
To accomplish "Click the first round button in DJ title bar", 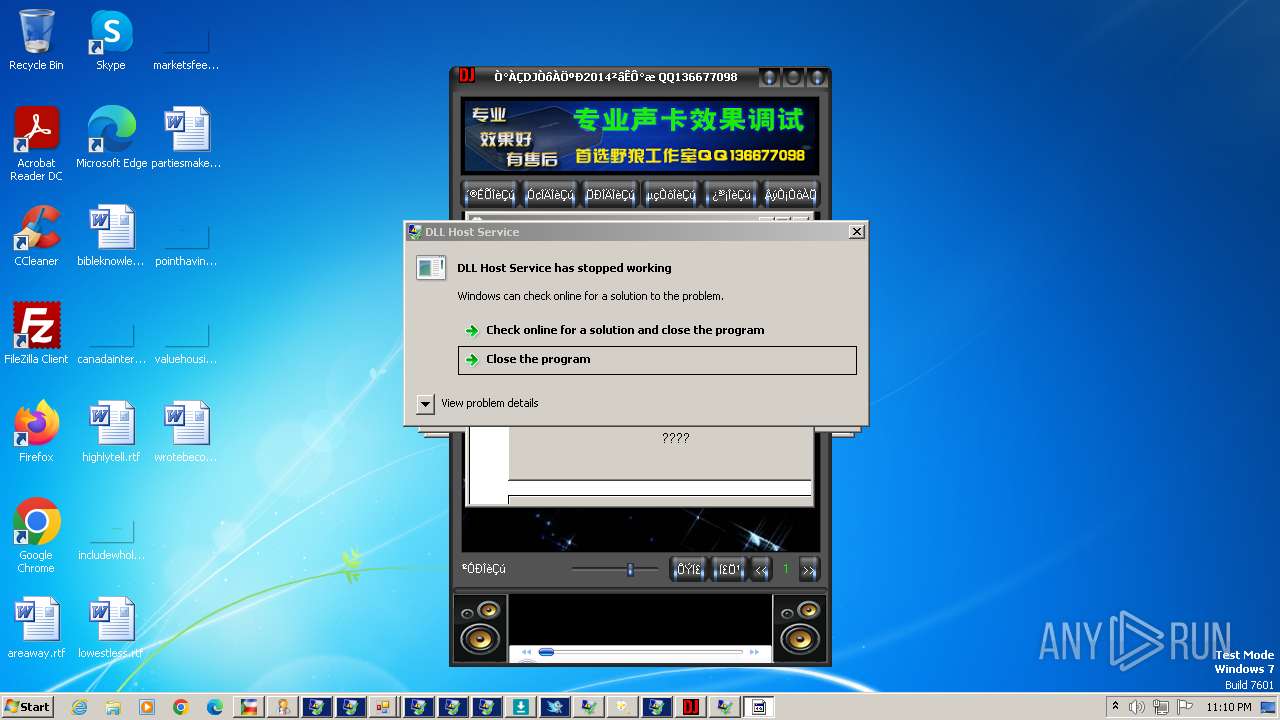I will pos(769,77).
